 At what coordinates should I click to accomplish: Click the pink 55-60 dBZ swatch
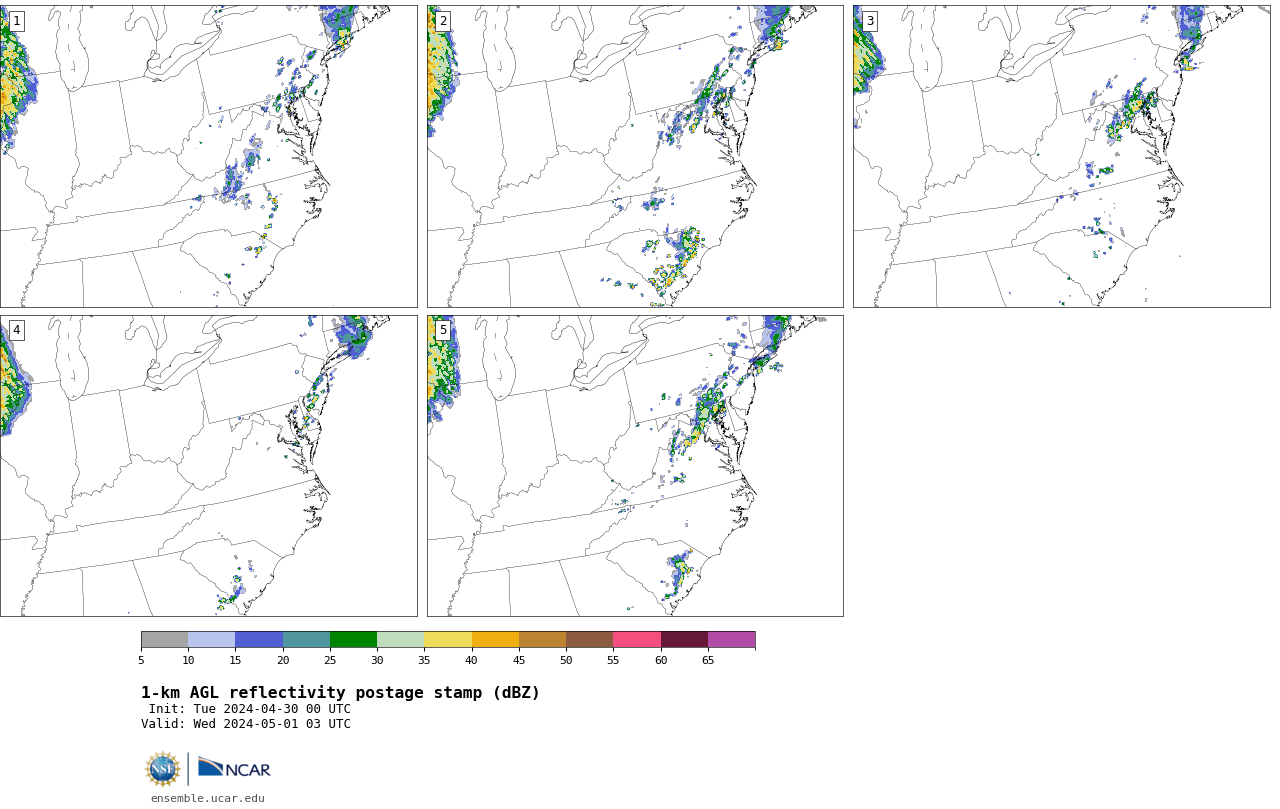coord(637,640)
